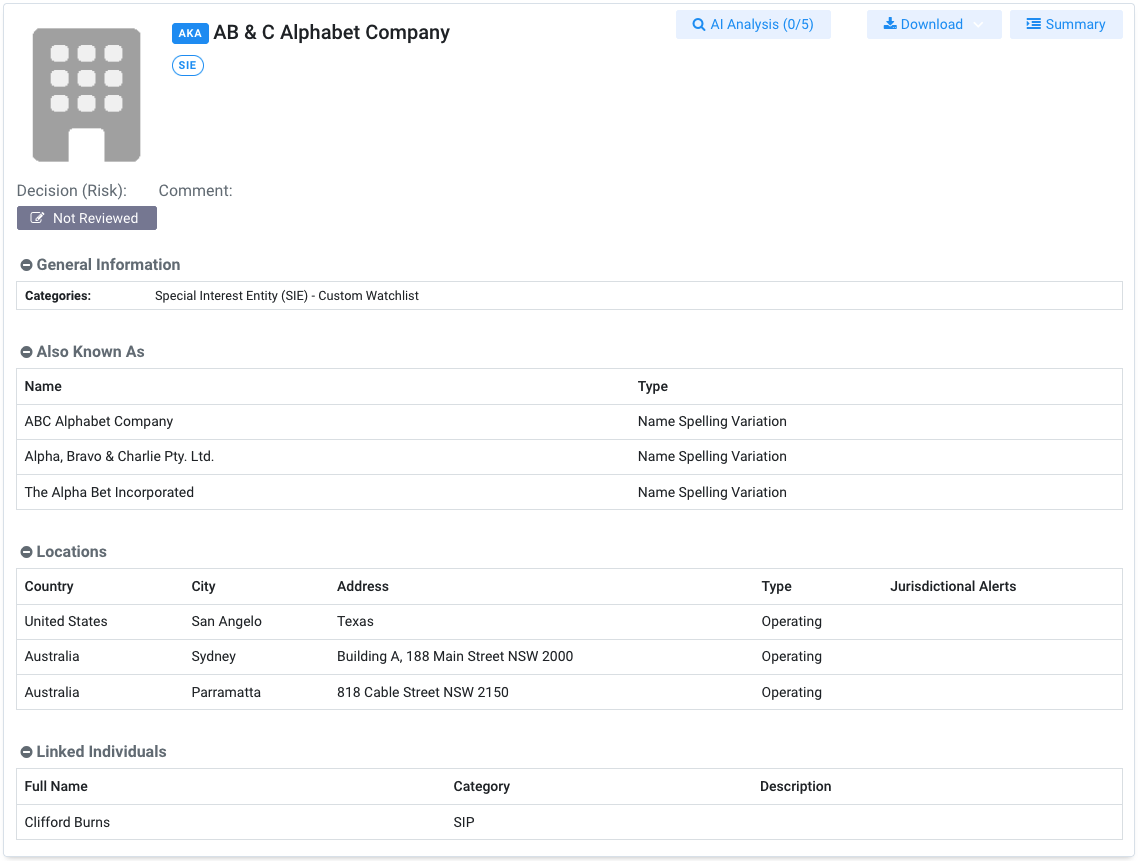The image size is (1139, 861).
Task: Click the SIE category badge
Action: pos(187,65)
